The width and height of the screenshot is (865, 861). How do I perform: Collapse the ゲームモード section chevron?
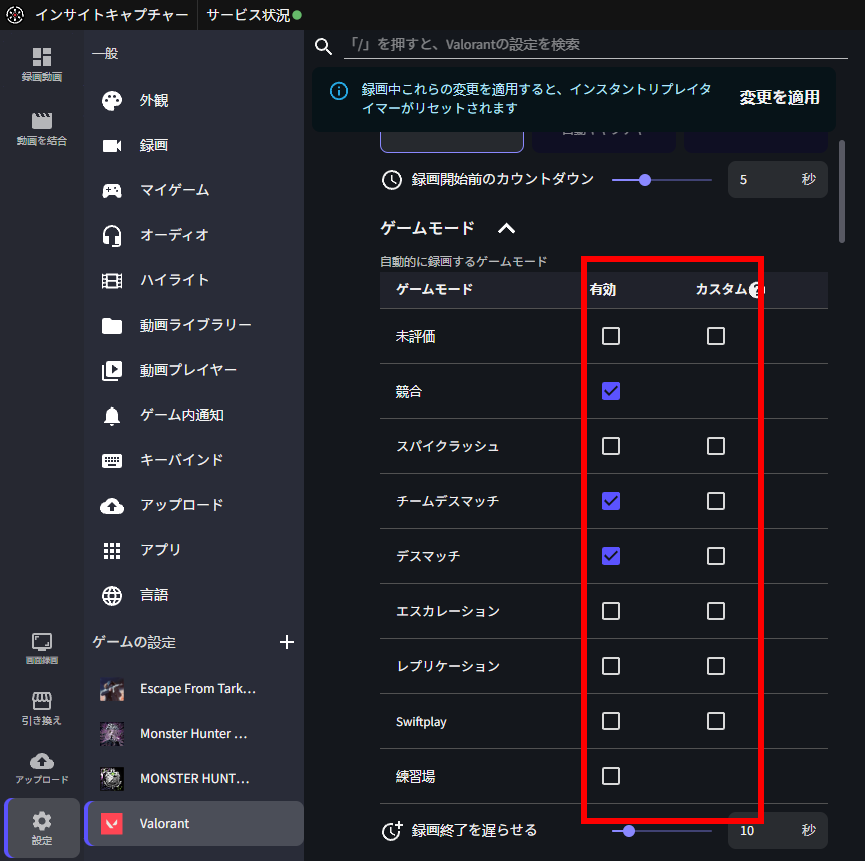(506, 228)
